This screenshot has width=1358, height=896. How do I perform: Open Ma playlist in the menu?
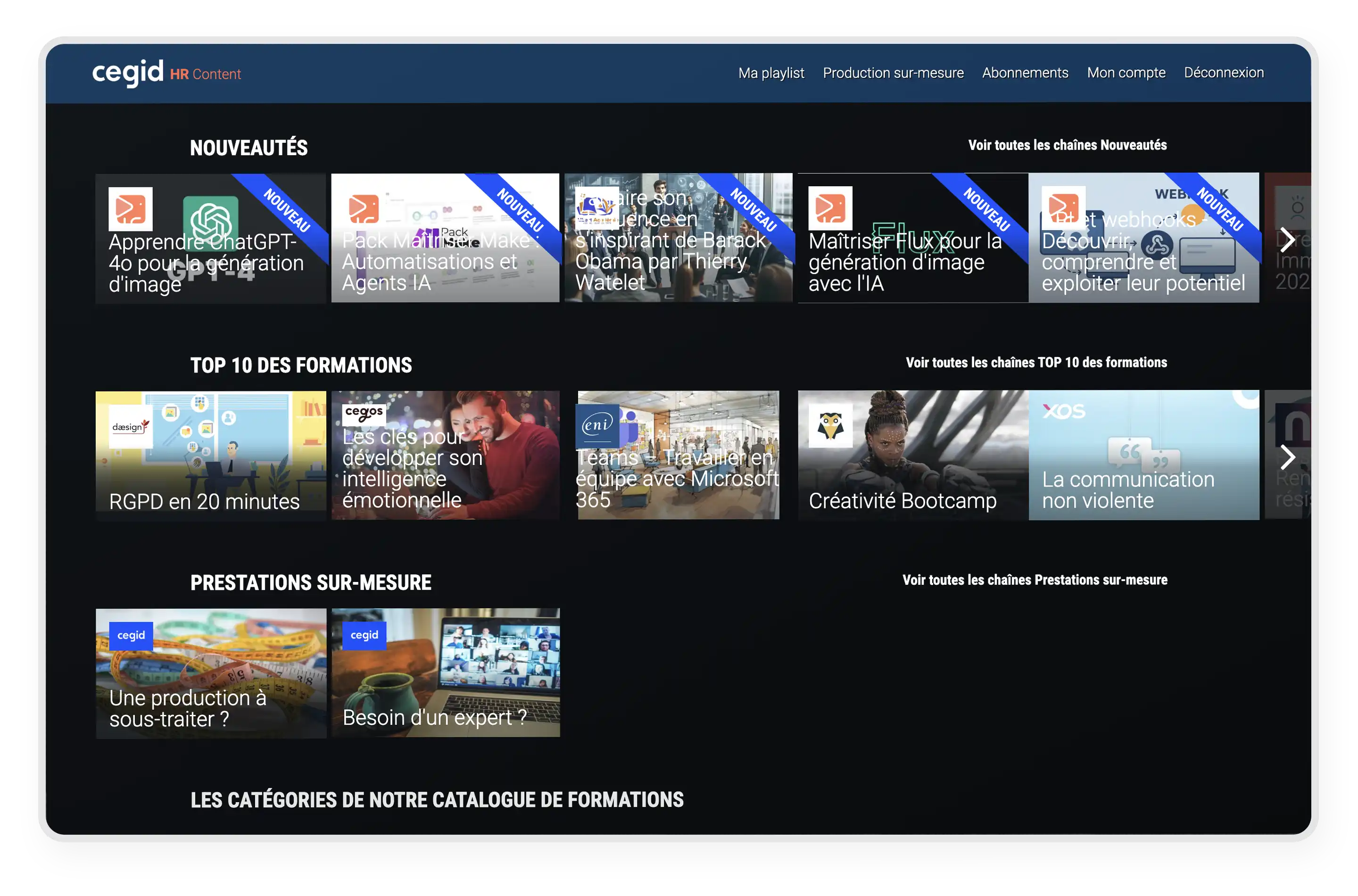pos(770,73)
